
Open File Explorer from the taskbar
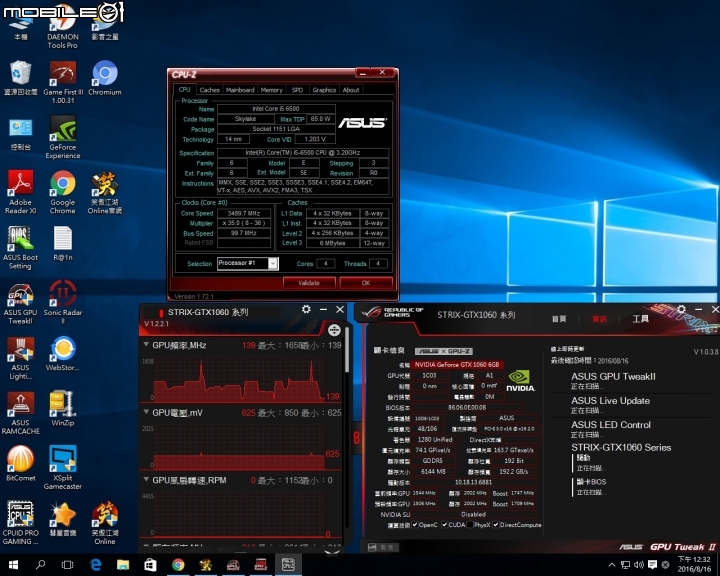tap(123, 565)
